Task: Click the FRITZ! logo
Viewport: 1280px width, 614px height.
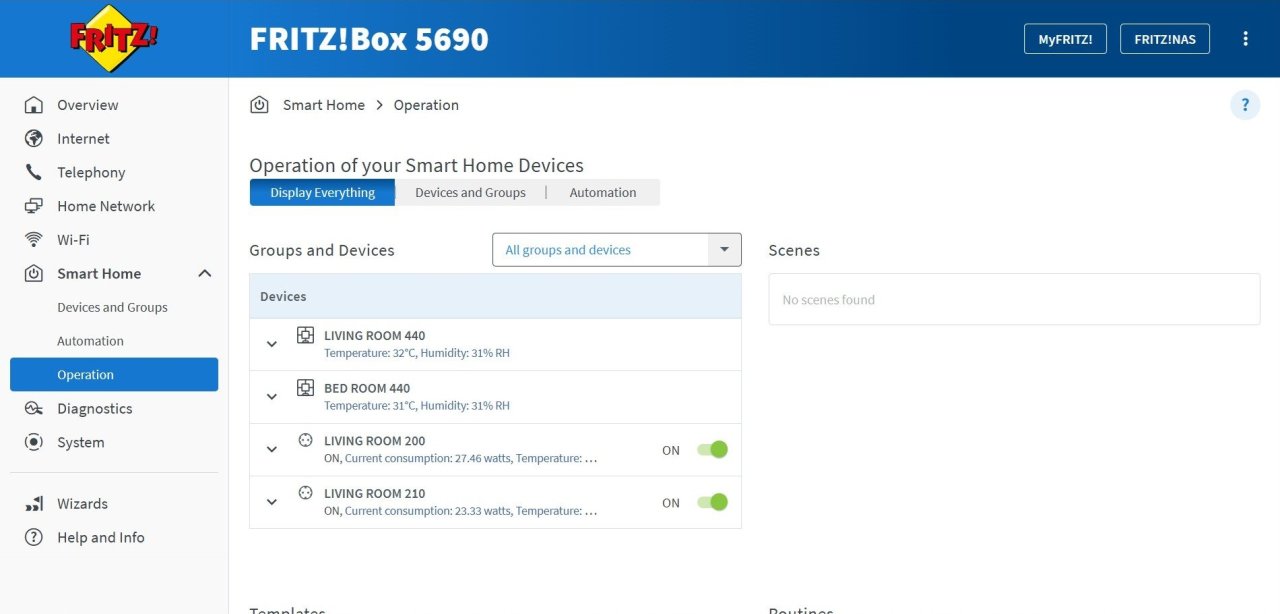Action: pyautogui.click(x=114, y=38)
